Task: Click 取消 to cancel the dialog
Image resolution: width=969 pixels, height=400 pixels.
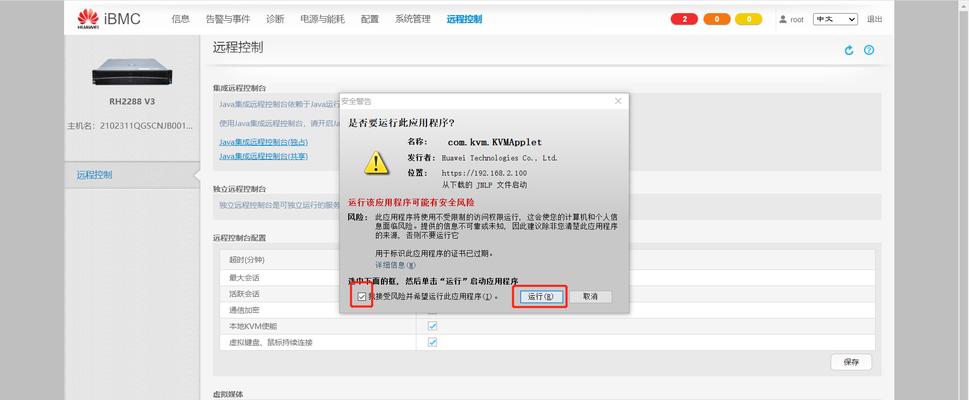Action: pyautogui.click(x=590, y=297)
